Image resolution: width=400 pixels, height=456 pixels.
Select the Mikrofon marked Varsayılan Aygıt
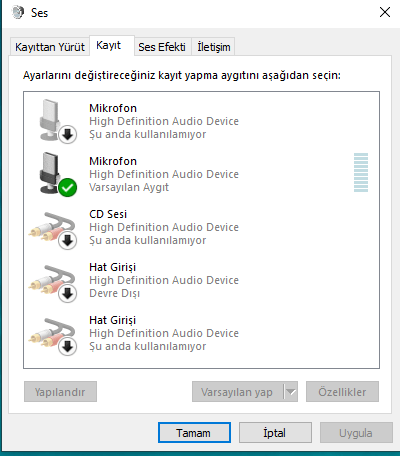click(201, 174)
